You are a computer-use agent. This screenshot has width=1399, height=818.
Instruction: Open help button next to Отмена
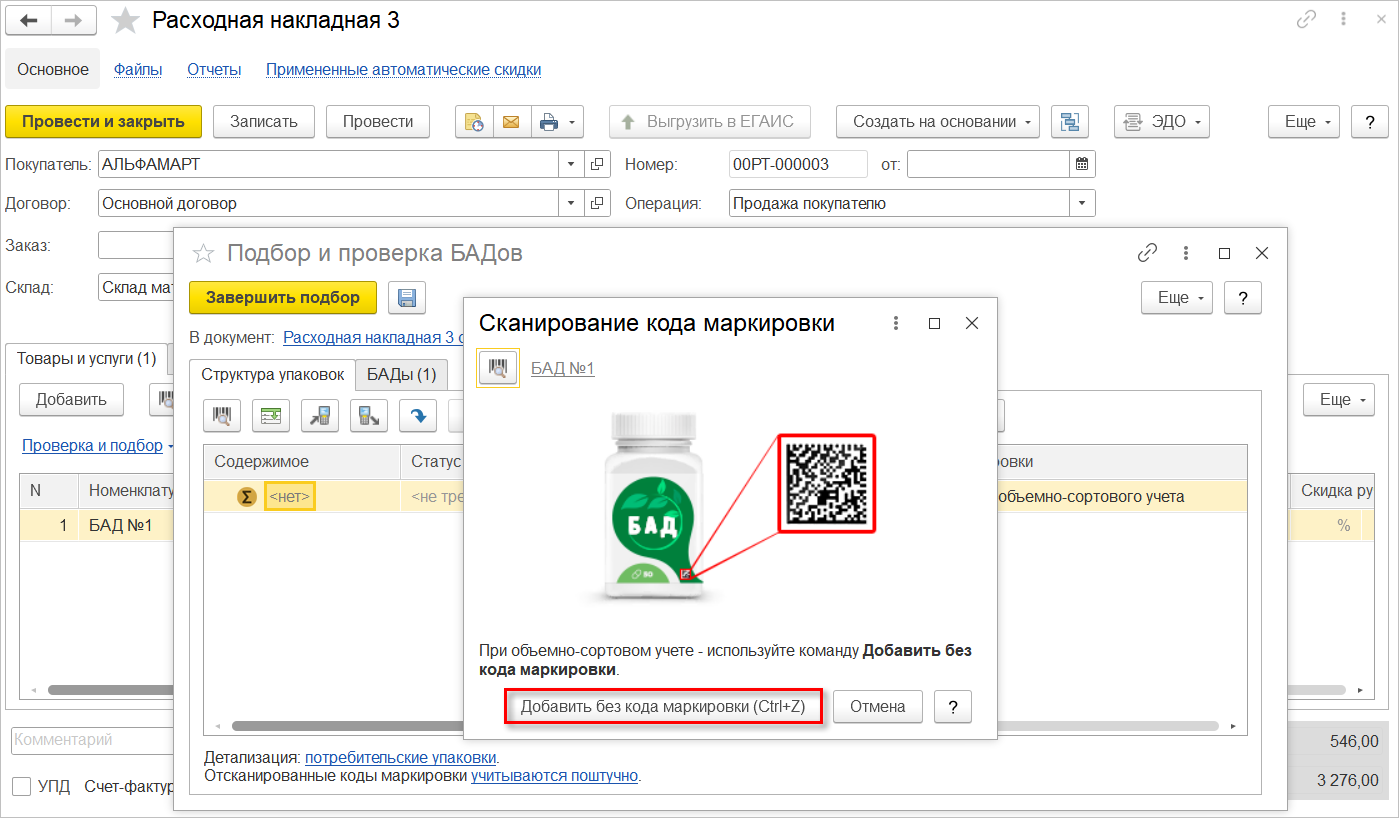point(953,707)
